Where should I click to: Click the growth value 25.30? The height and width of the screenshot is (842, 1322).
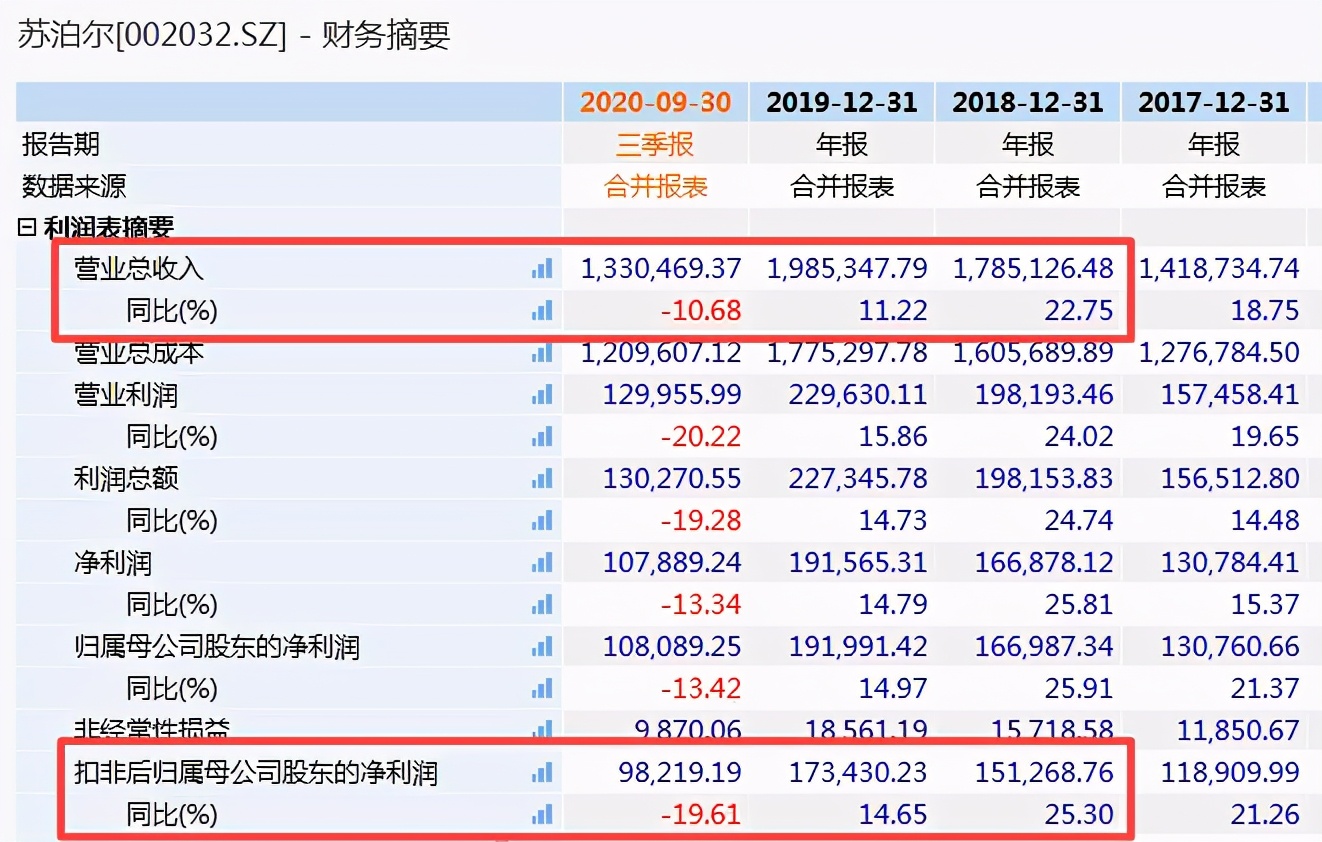pos(1079,815)
